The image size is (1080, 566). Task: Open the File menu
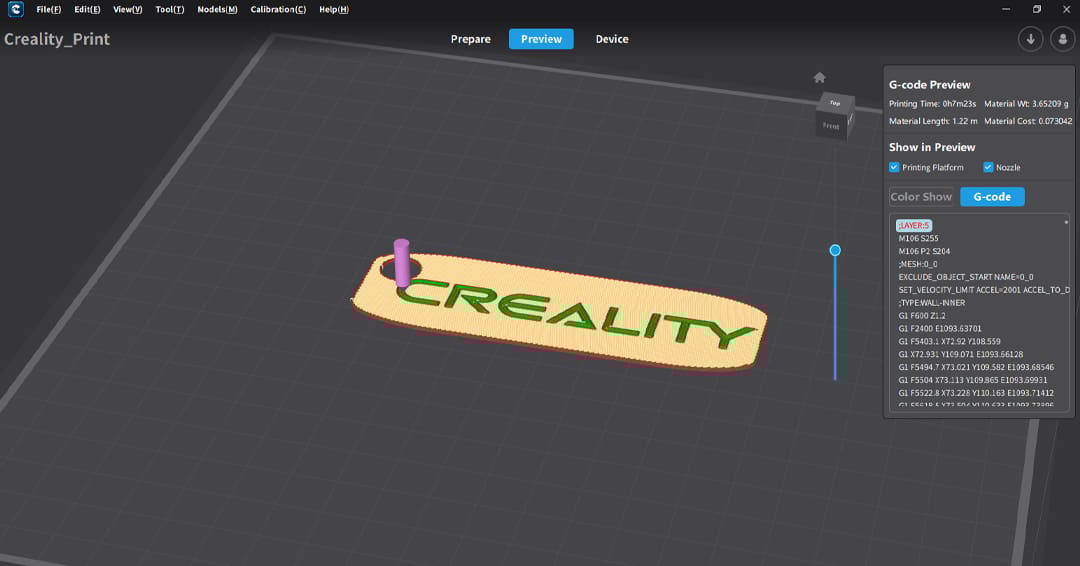[48, 10]
